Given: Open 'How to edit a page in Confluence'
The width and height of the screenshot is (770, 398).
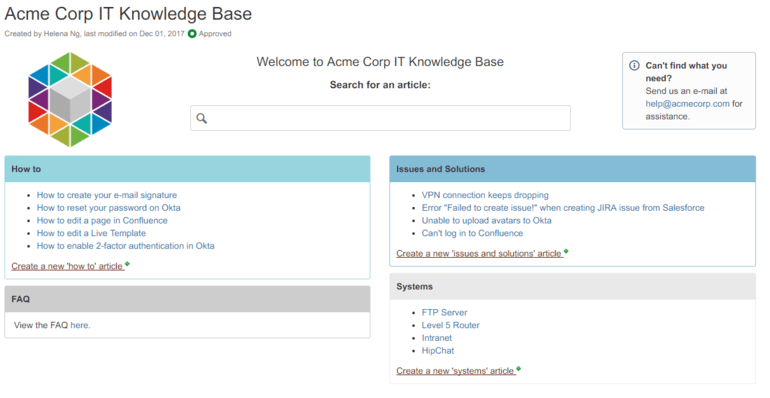Looking at the screenshot, I should click(x=102, y=221).
